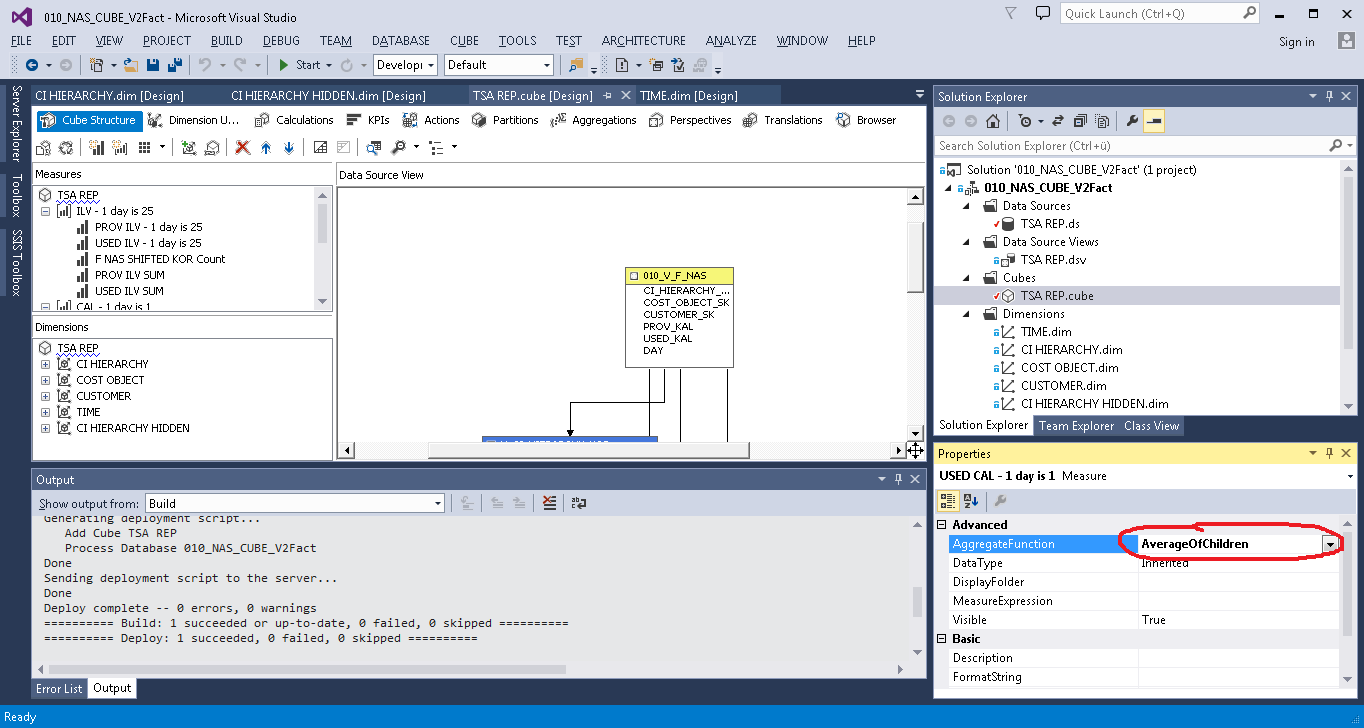The image size is (1364, 728).
Task: Open the Server Explorer side tab
Action: pos(15,124)
